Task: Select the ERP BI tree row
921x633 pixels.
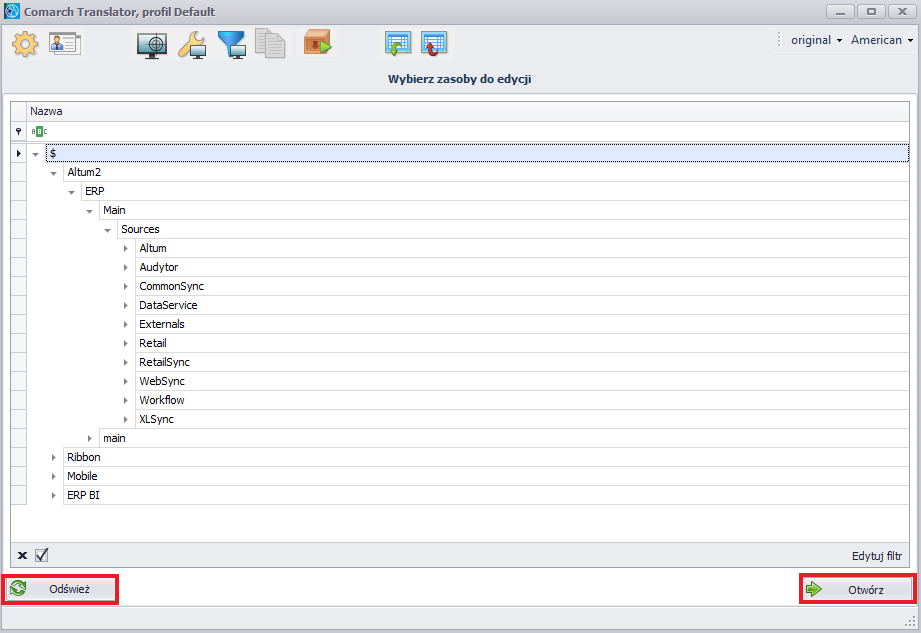Action: [x=486, y=495]
